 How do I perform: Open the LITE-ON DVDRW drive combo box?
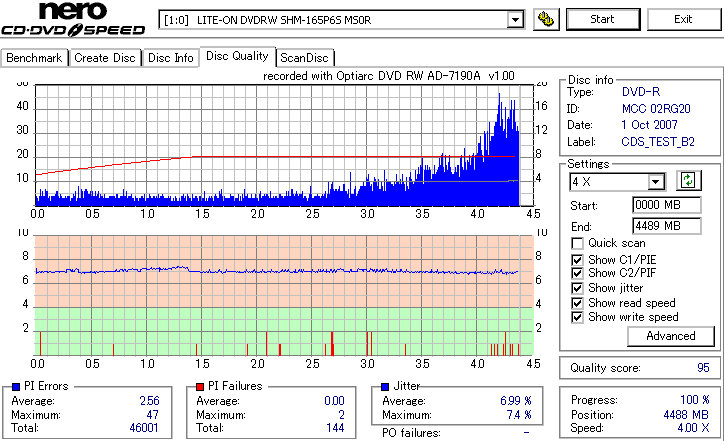[x=341, y=20]
